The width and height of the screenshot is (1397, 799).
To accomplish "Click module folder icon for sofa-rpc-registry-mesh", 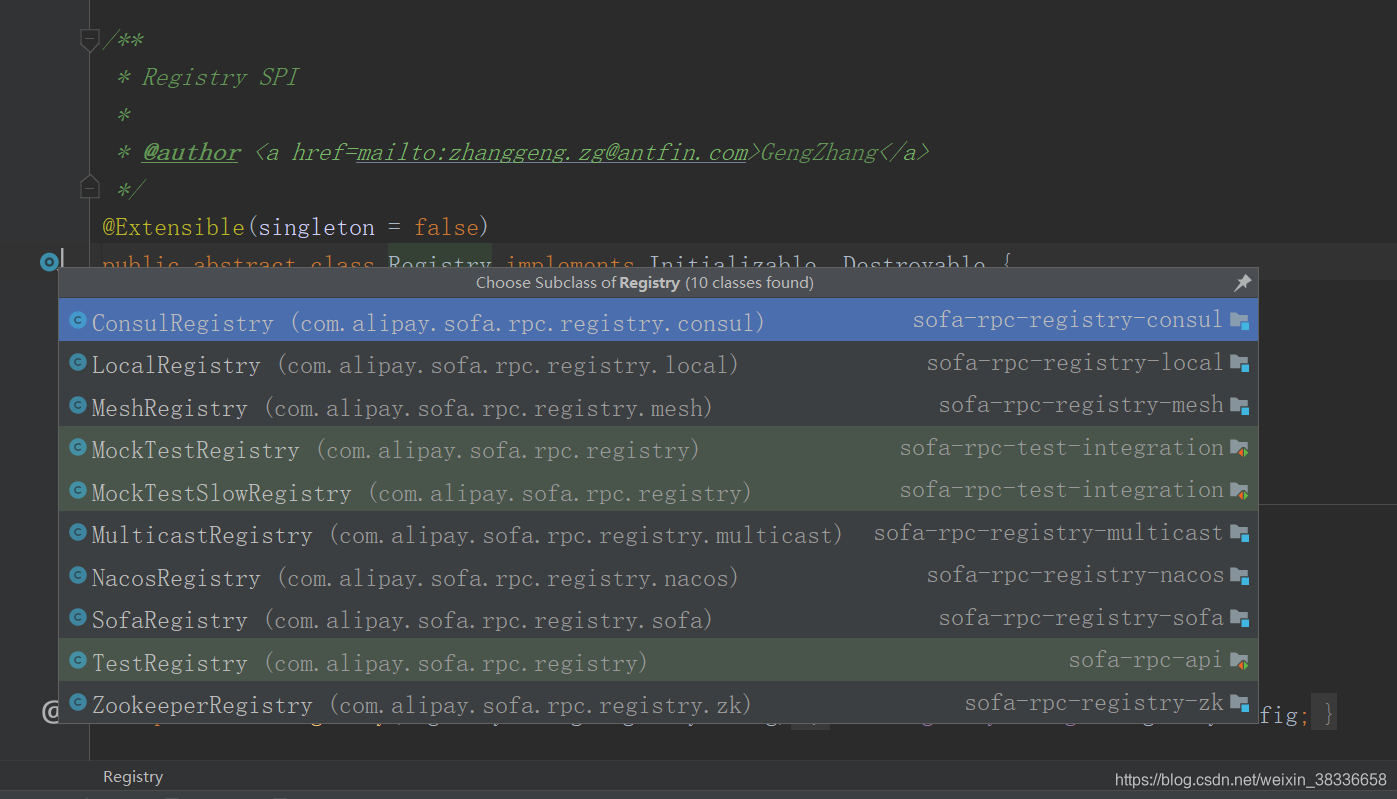I will 1240,406.
